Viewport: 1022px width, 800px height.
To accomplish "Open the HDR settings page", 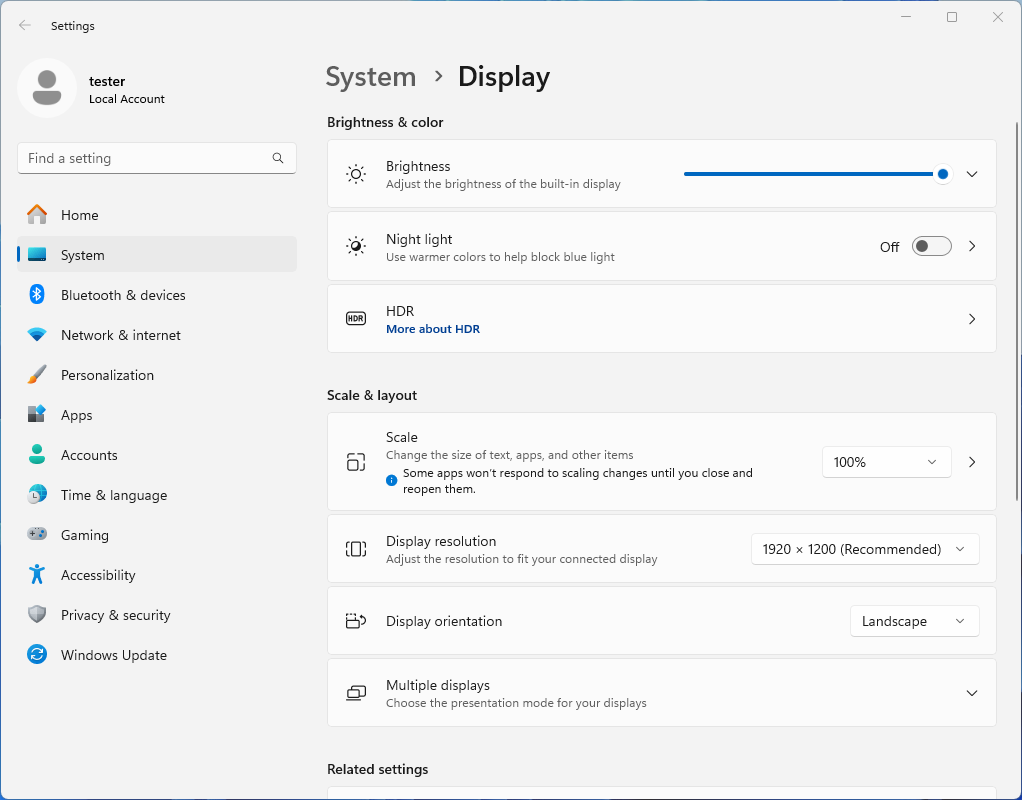I will (x=971, y=318).
